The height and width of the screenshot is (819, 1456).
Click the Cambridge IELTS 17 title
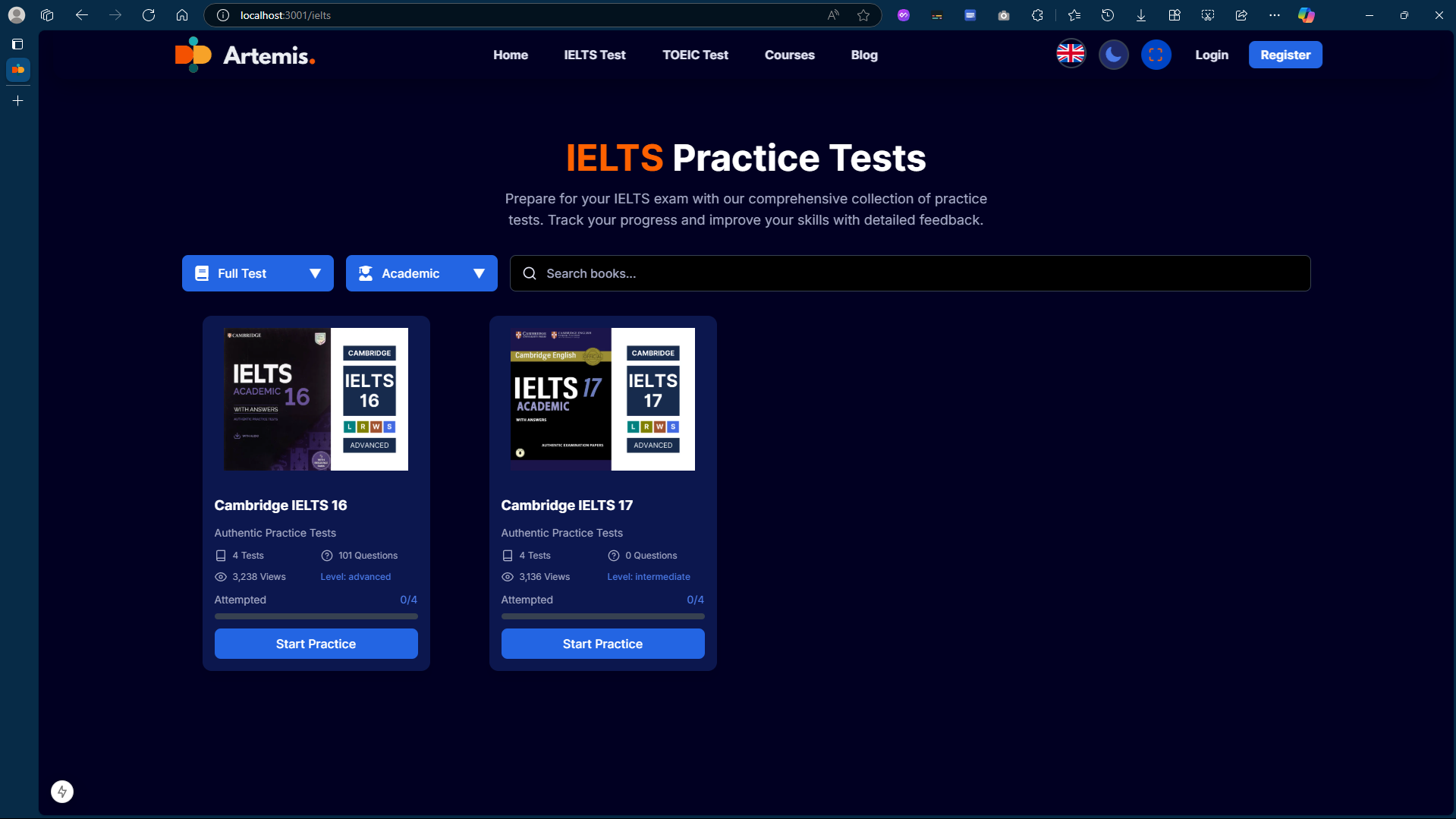567,506
